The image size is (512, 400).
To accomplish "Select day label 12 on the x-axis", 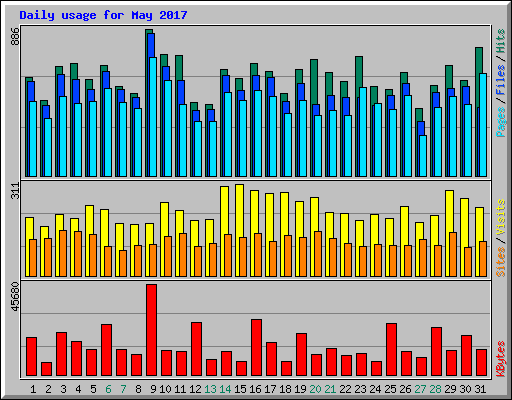I will tap(195, 389).
